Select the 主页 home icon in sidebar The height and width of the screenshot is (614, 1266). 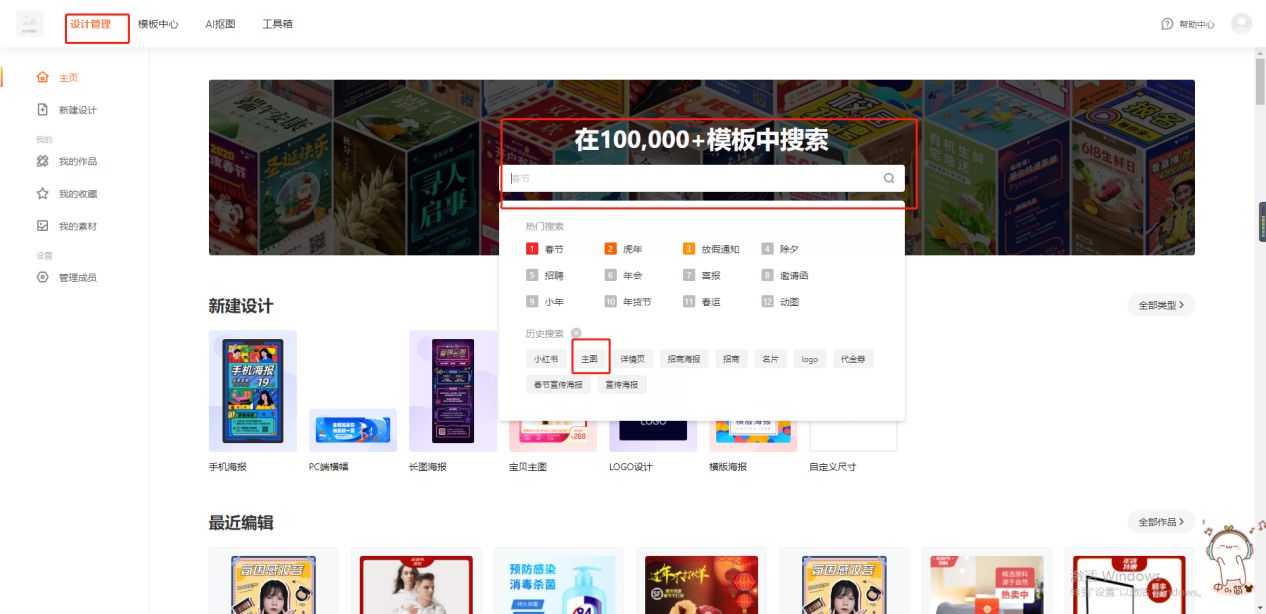pyautogui.click(x=43, y=77)
